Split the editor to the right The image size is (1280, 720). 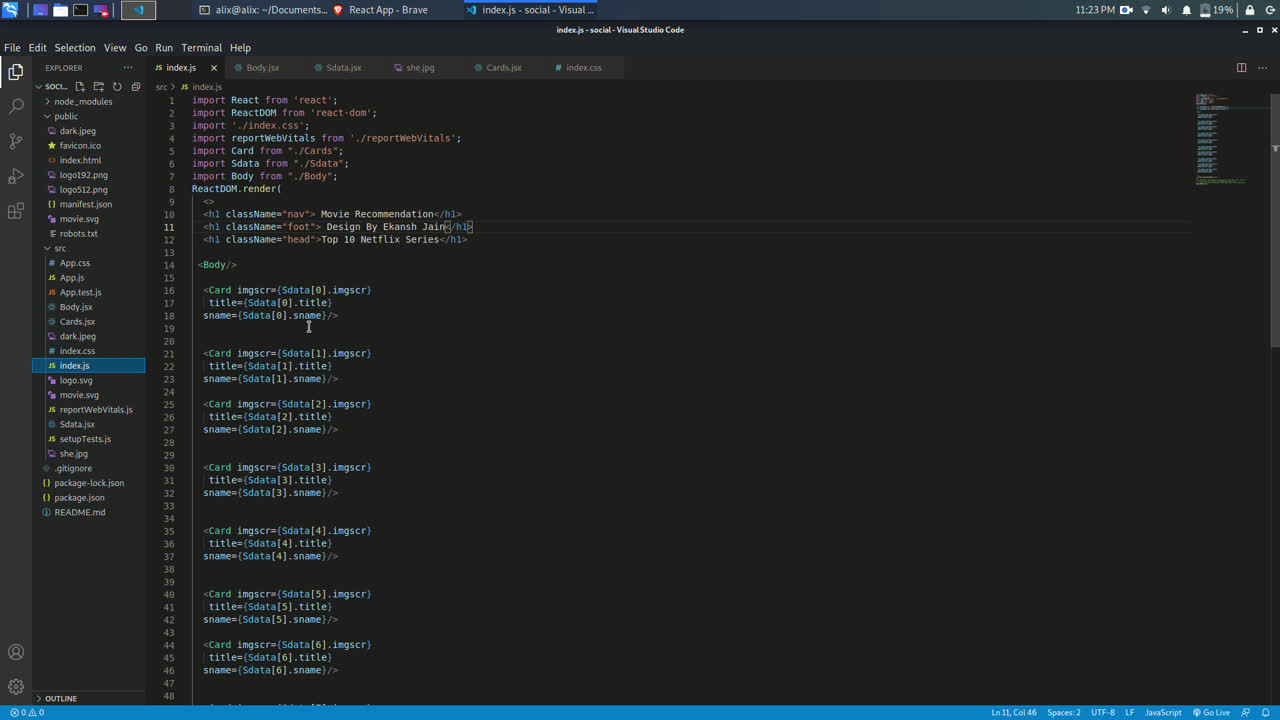click(1241, 68)
